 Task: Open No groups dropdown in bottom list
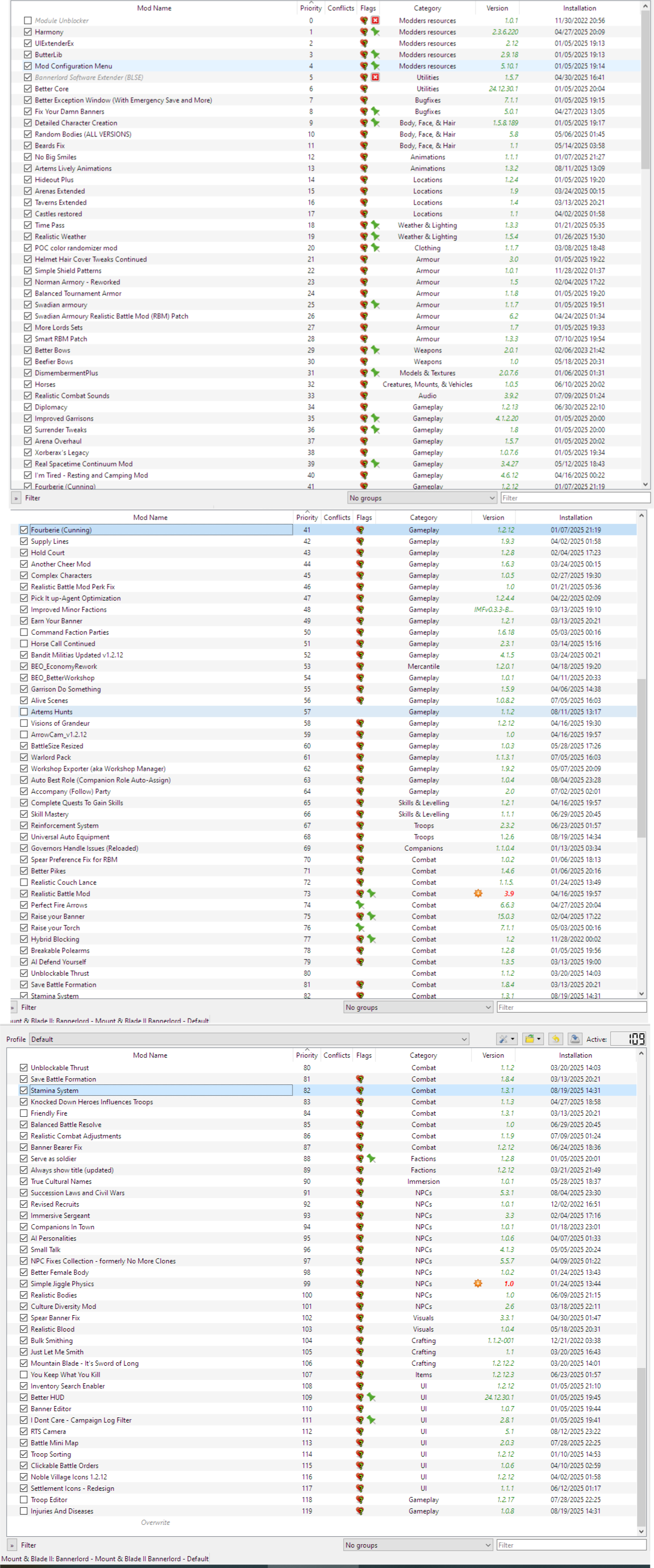click(419, 1545)
